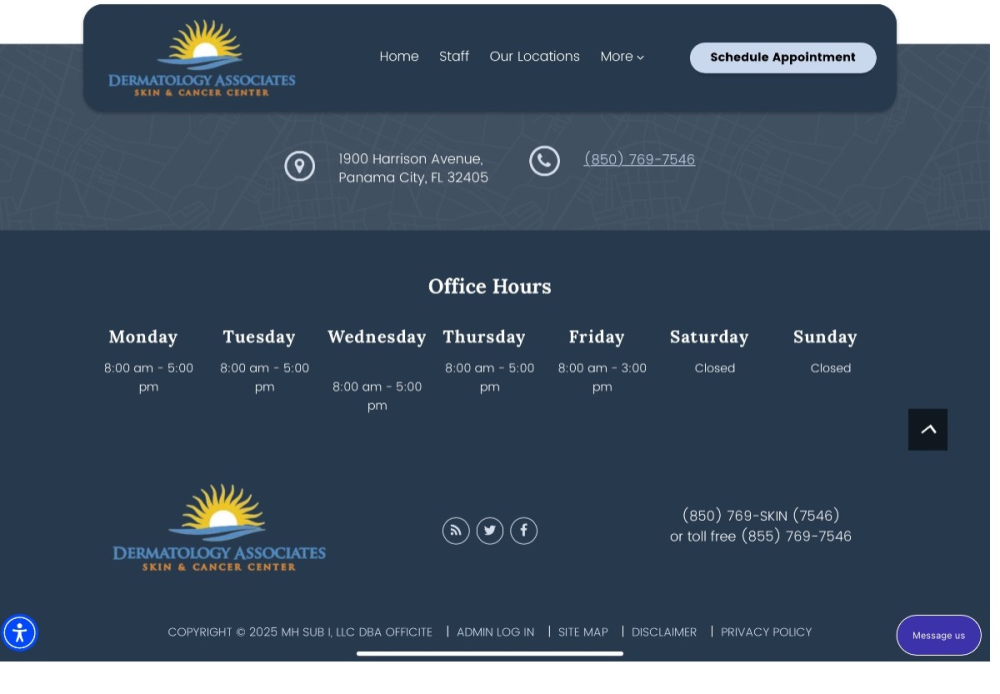Click the Saturday column heading
This screenshot has width=1000, height=694.
(709, 337)
